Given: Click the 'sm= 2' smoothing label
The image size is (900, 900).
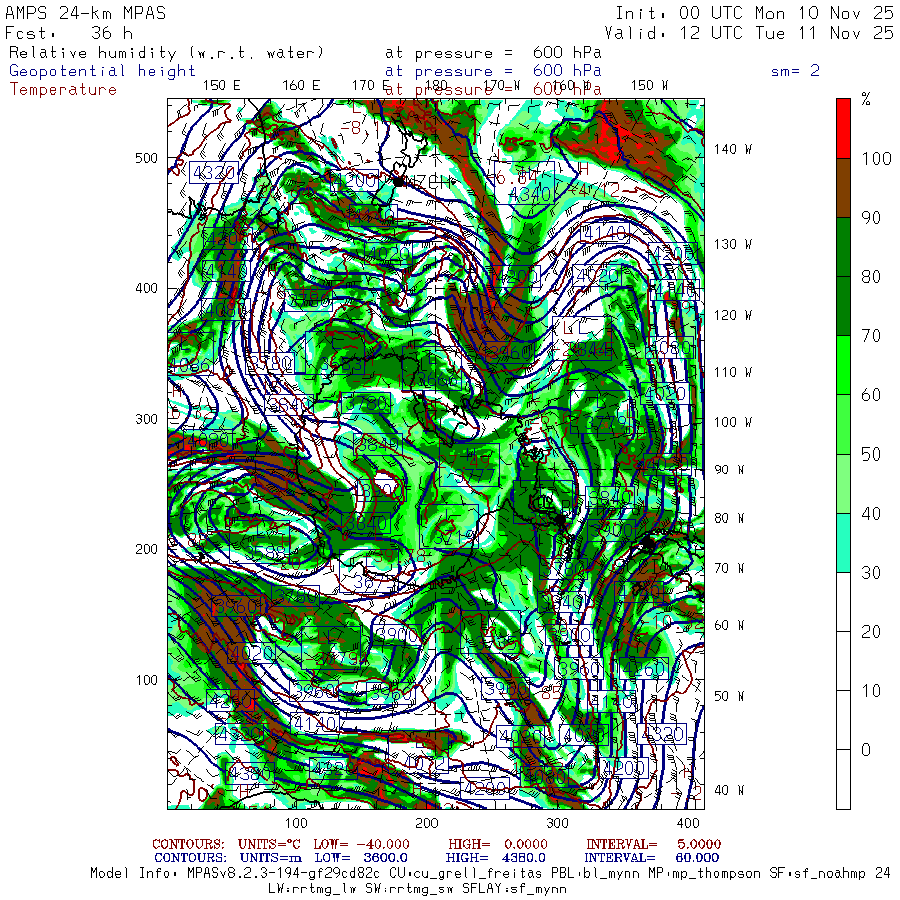Looking at the screenshot, I should [795, 71].
